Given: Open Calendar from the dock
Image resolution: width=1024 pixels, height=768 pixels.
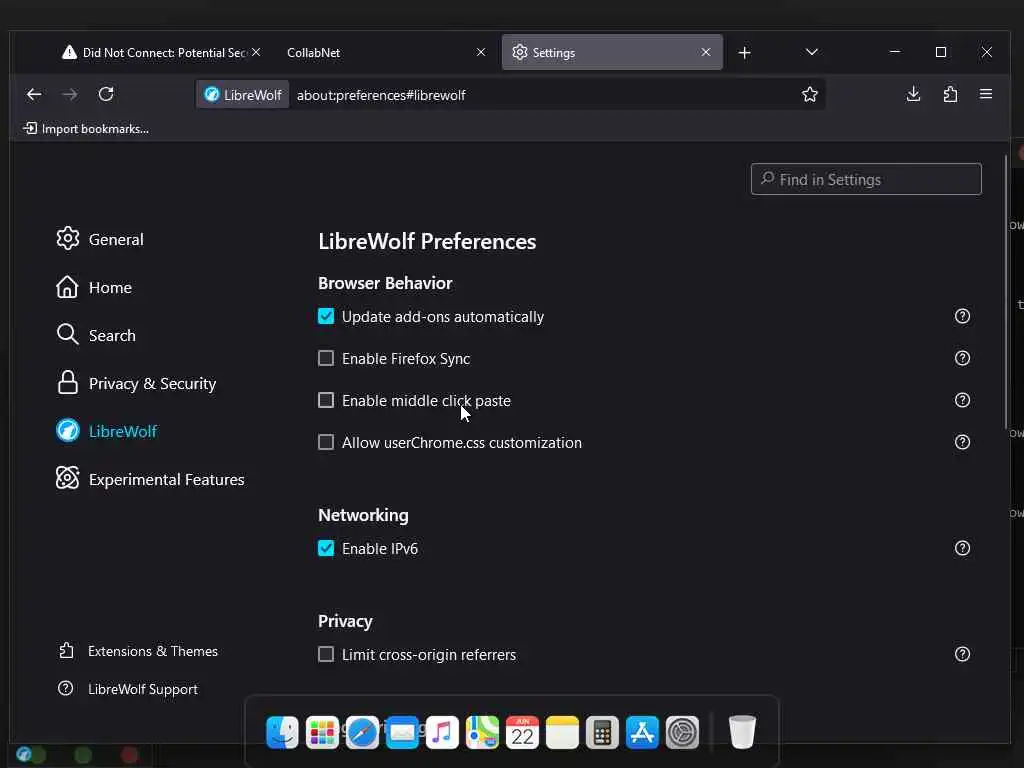Looking at the screenshot, I should tap(522, 732).
